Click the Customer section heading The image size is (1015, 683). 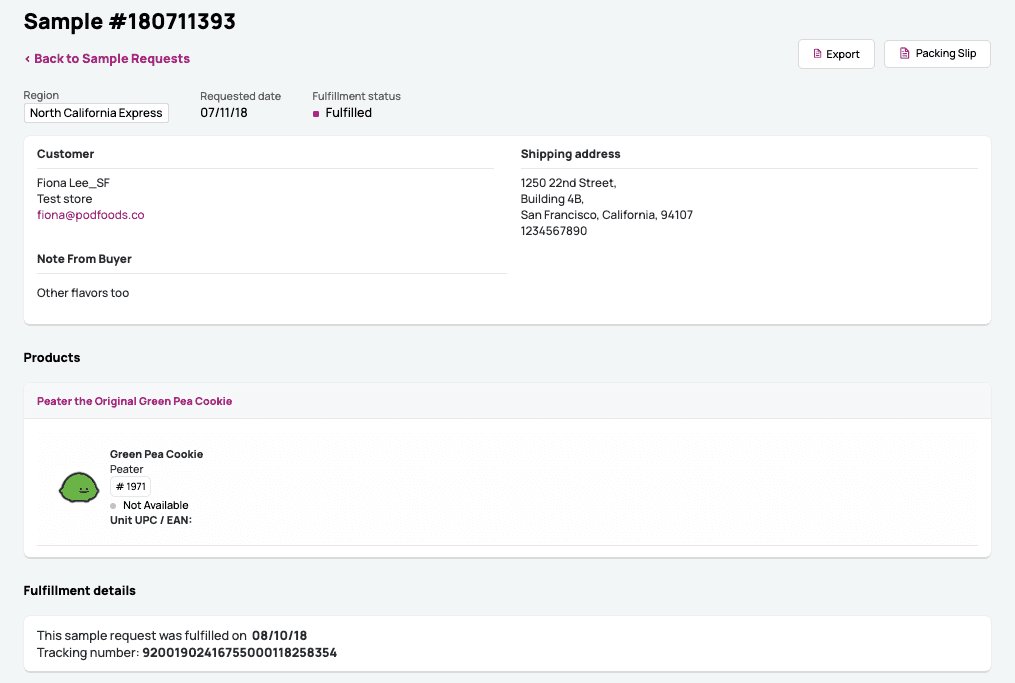(x=65, y=154)
